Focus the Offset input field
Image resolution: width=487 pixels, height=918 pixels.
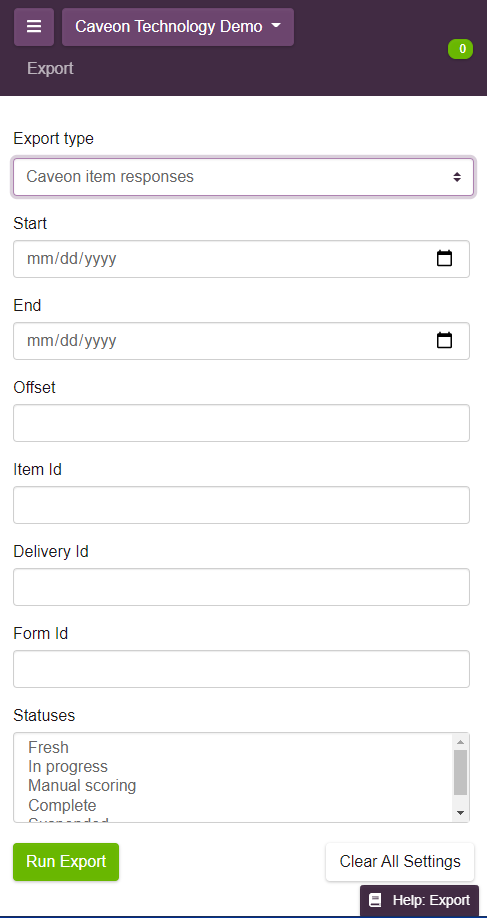[241, 423]
